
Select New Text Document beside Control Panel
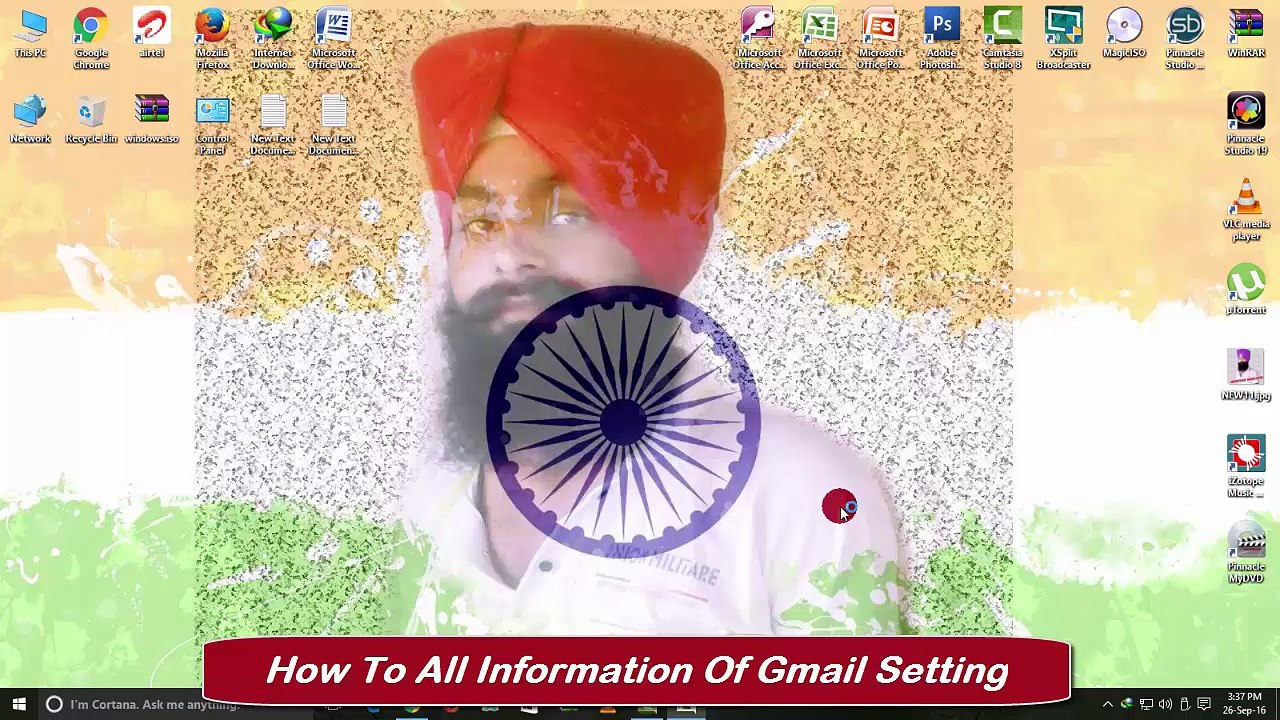pos(273,125)
